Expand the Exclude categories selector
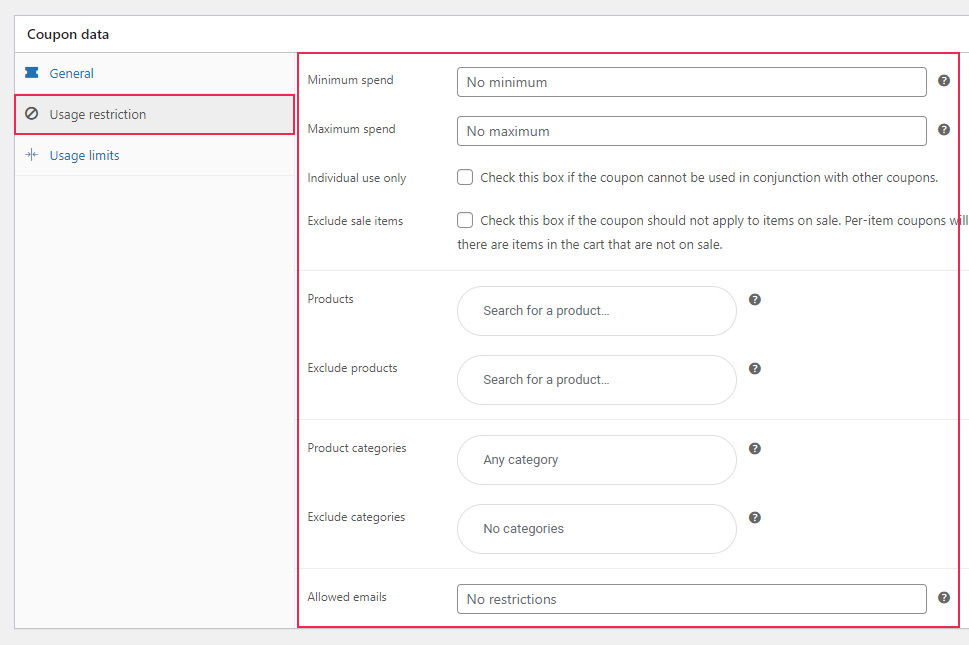 tap(596, 529)
